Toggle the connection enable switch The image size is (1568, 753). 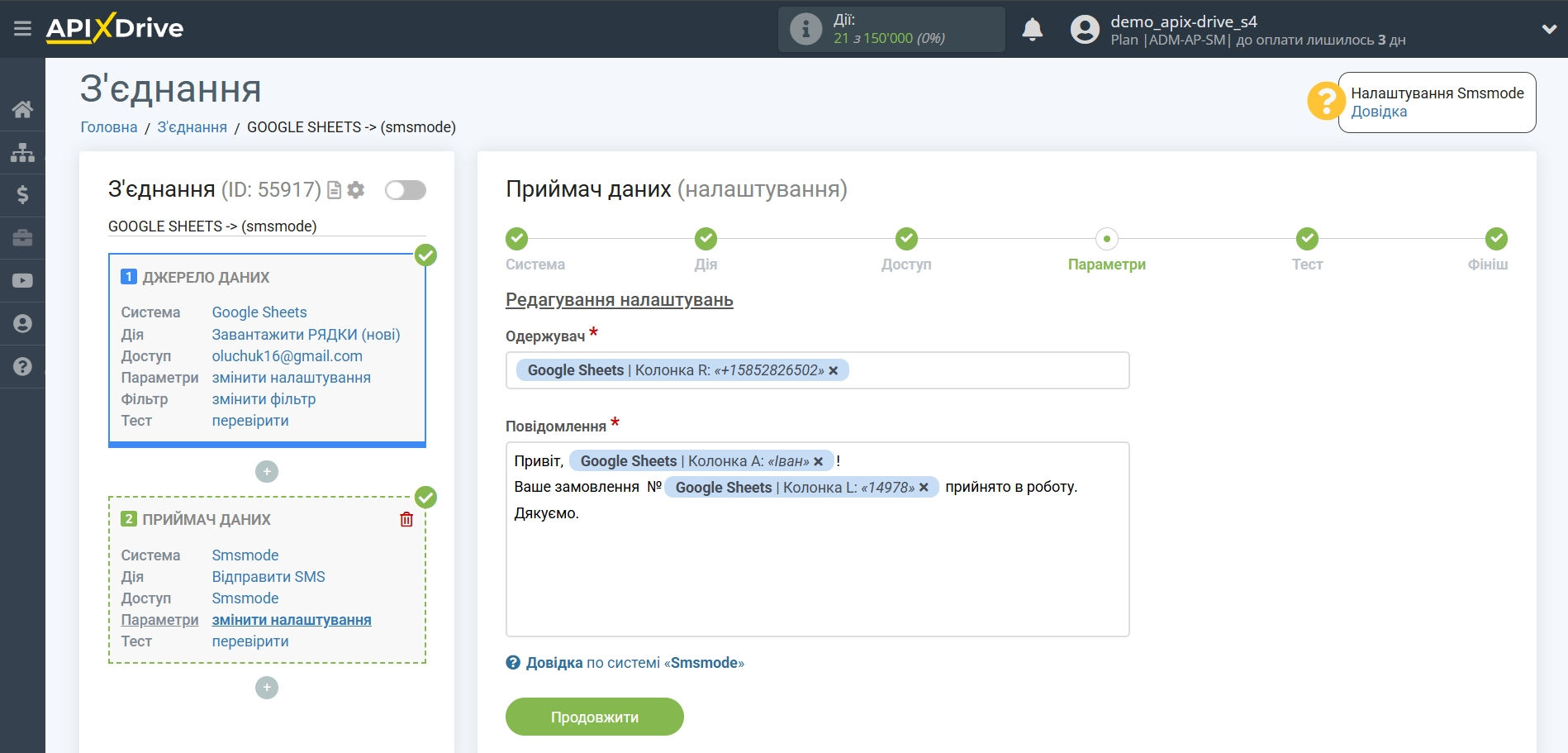click(x=406, y=190)
